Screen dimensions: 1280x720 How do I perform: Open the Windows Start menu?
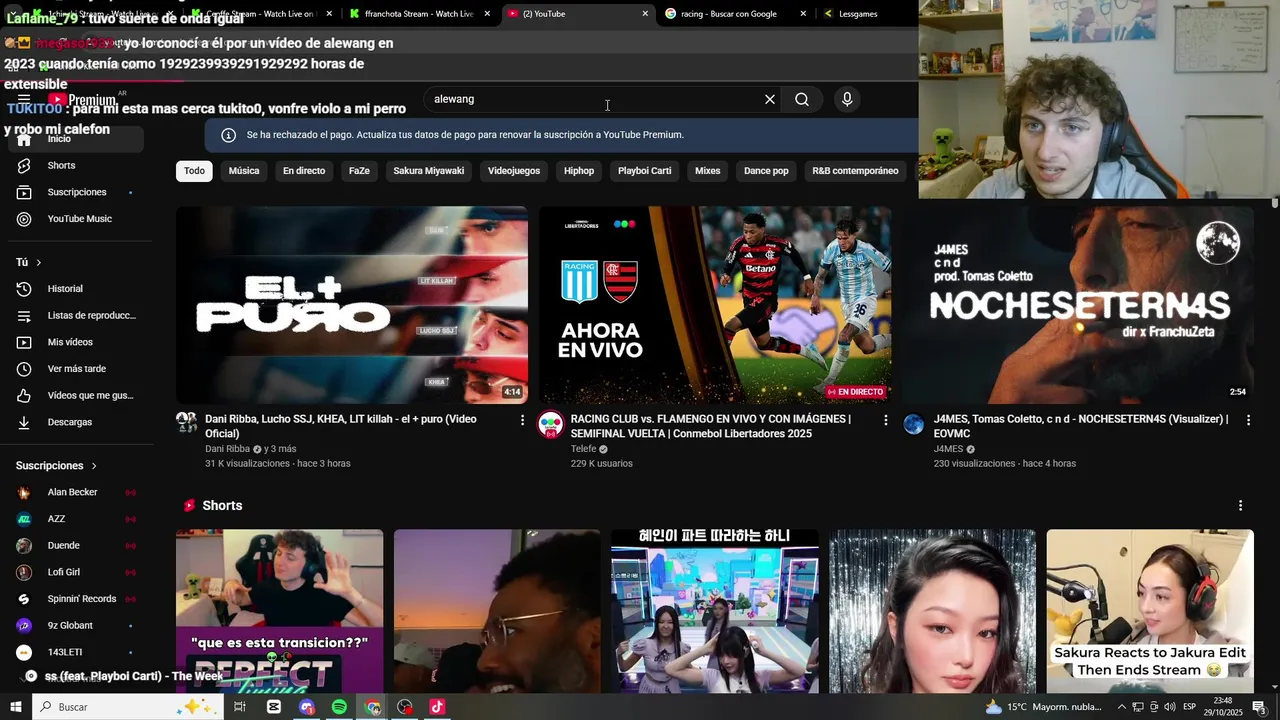[x=15, y=707]
